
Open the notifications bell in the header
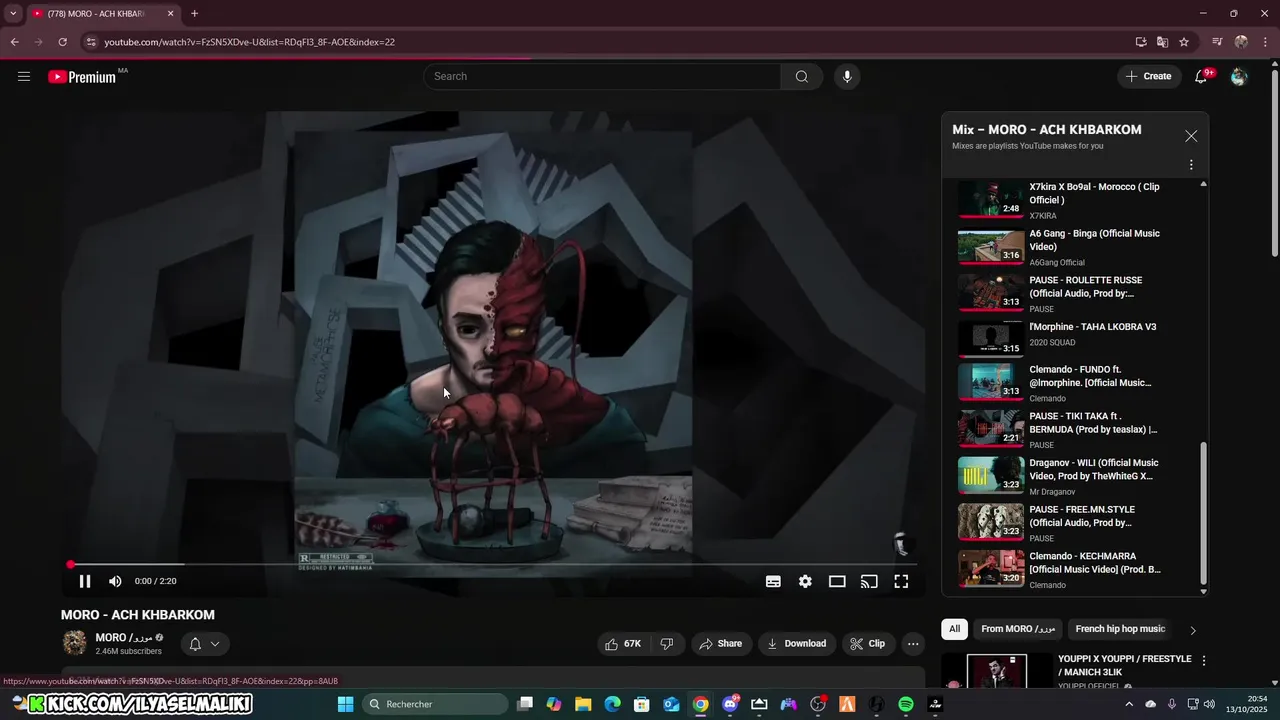1202,76
